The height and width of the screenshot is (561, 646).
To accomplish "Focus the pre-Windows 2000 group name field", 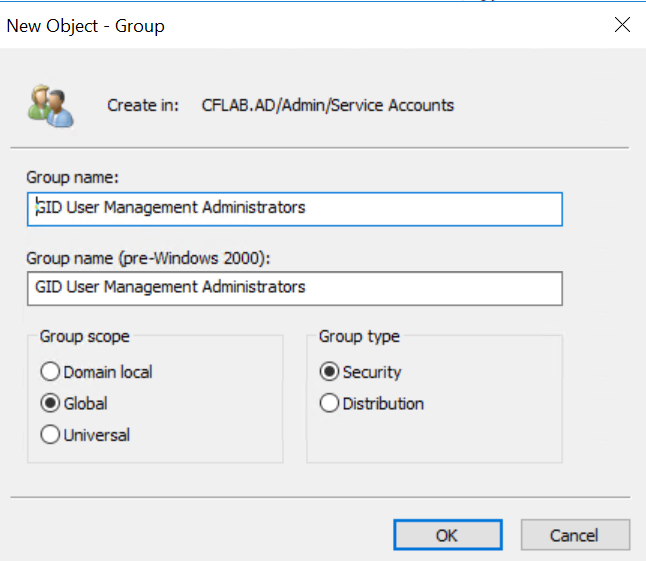I will pos(294,287).
